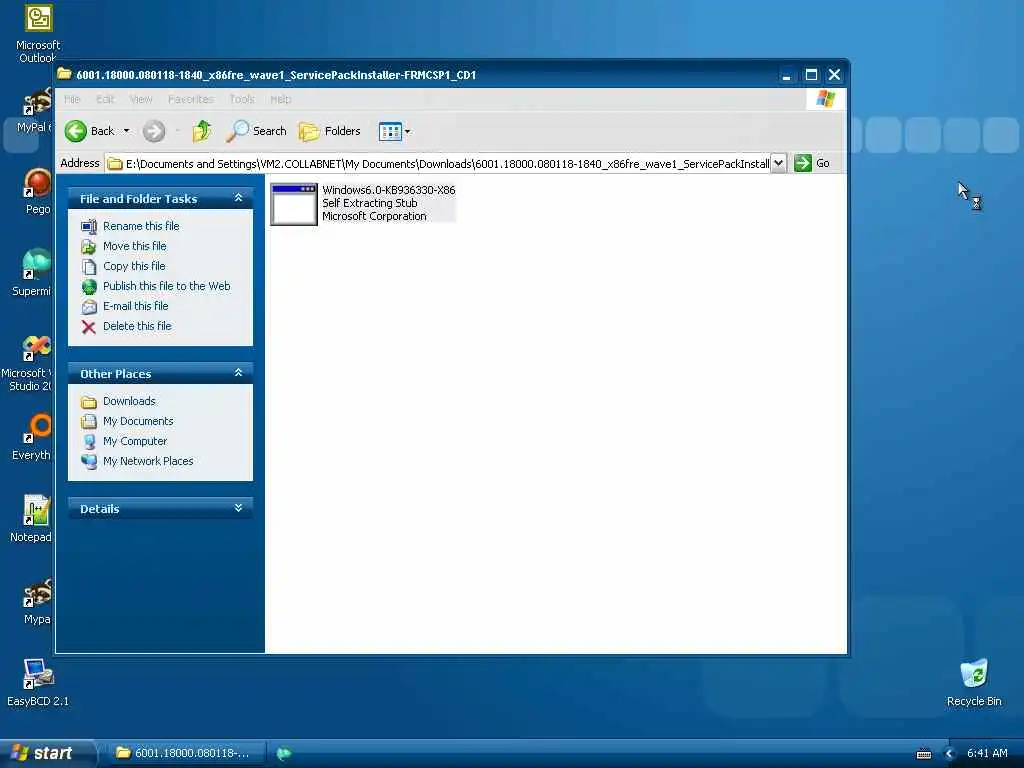Click the green Go button
Screen dimensions: 1024x768
point(812,163)
